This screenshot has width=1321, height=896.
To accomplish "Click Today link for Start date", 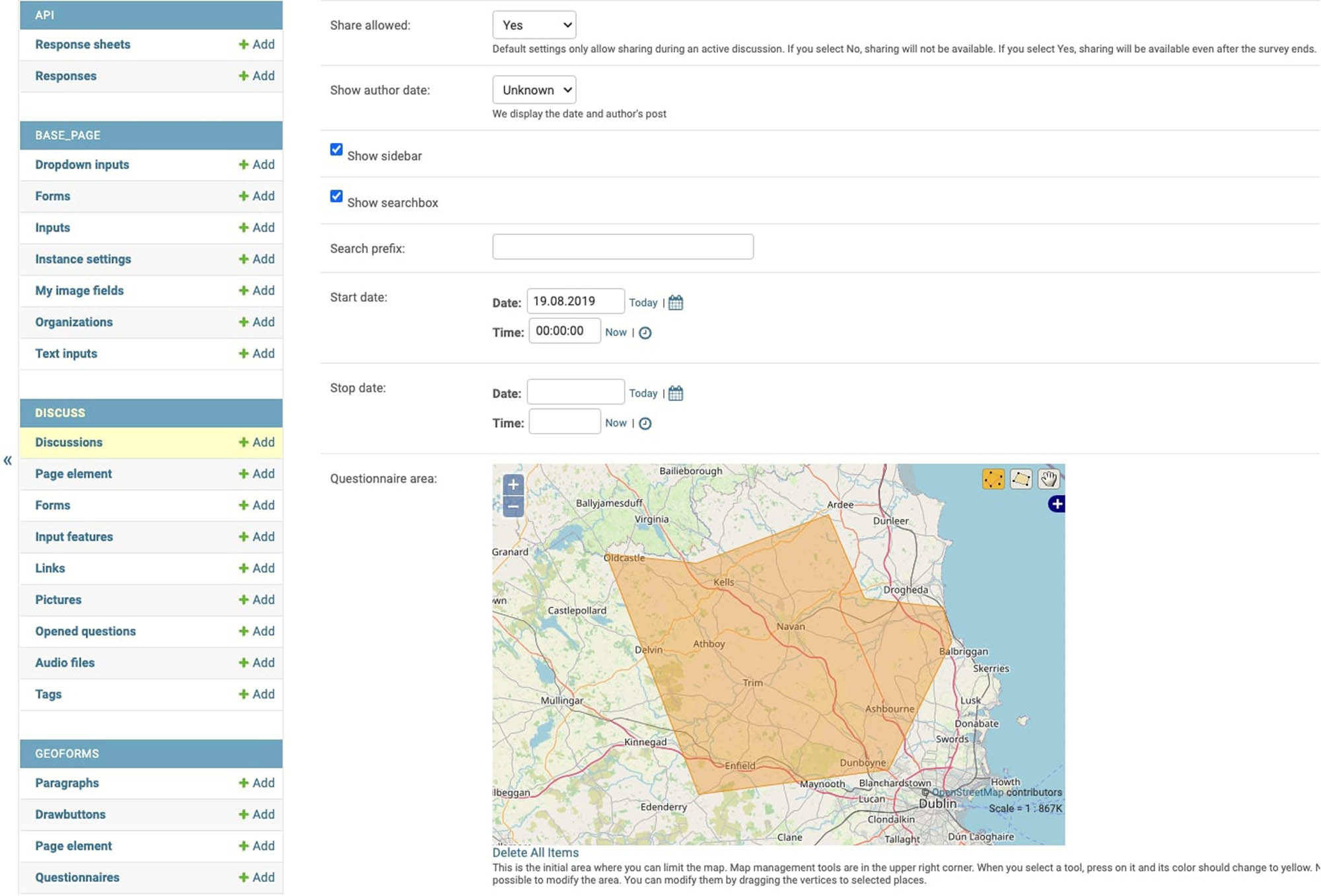I will (x=643, y=302).
